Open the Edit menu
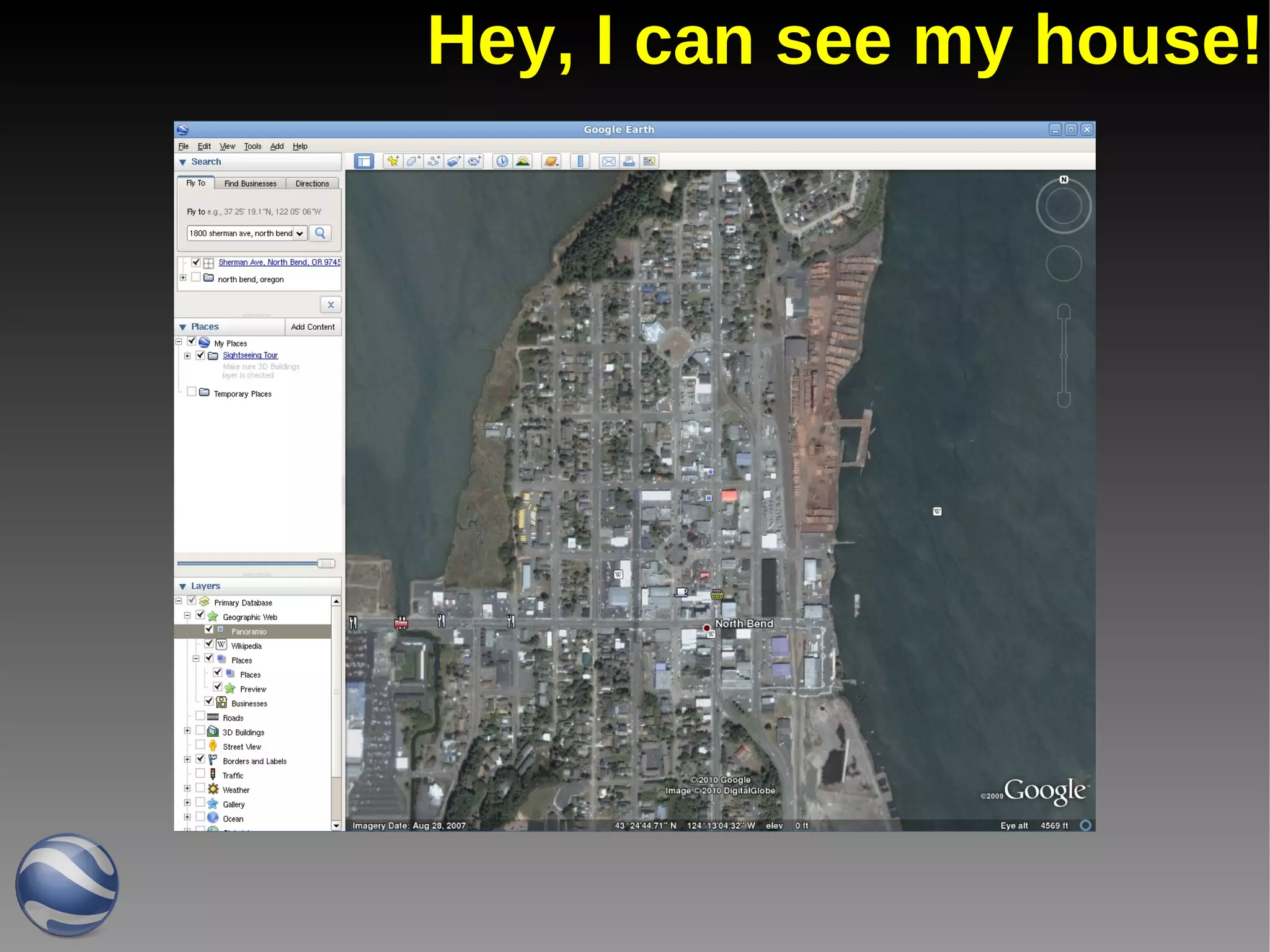1270x952 pixels. (x=204, y=146)
